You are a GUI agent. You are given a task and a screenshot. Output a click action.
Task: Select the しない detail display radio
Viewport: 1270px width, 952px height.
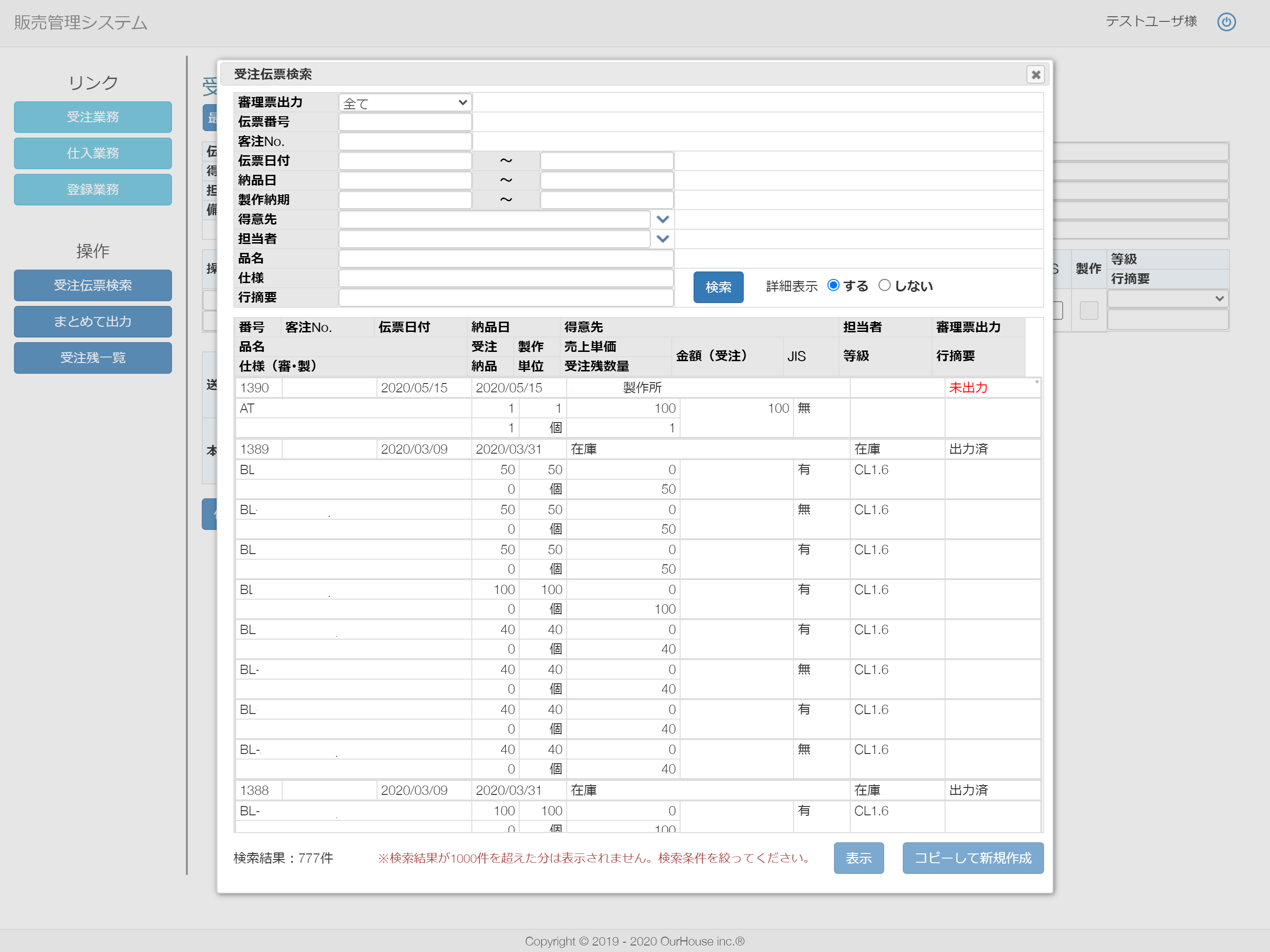pyautogui.click(x=884, y=285)
